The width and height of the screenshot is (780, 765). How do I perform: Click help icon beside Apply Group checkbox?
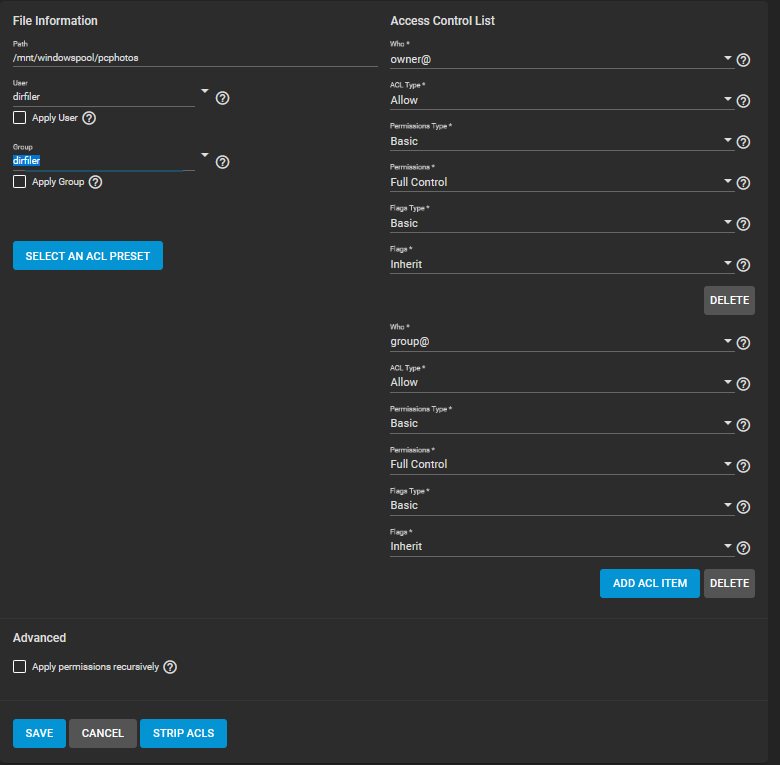(x=95, y=182)
